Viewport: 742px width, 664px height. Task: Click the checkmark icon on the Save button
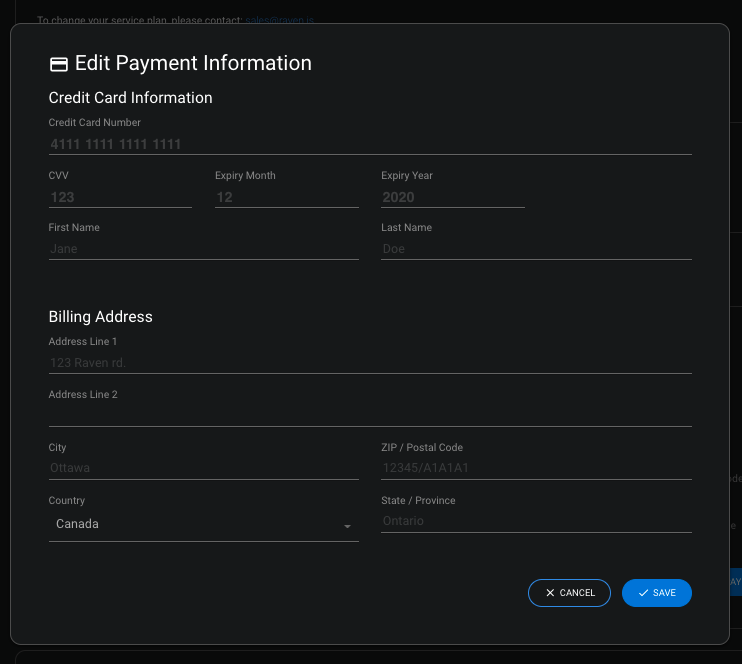point(643,593)
